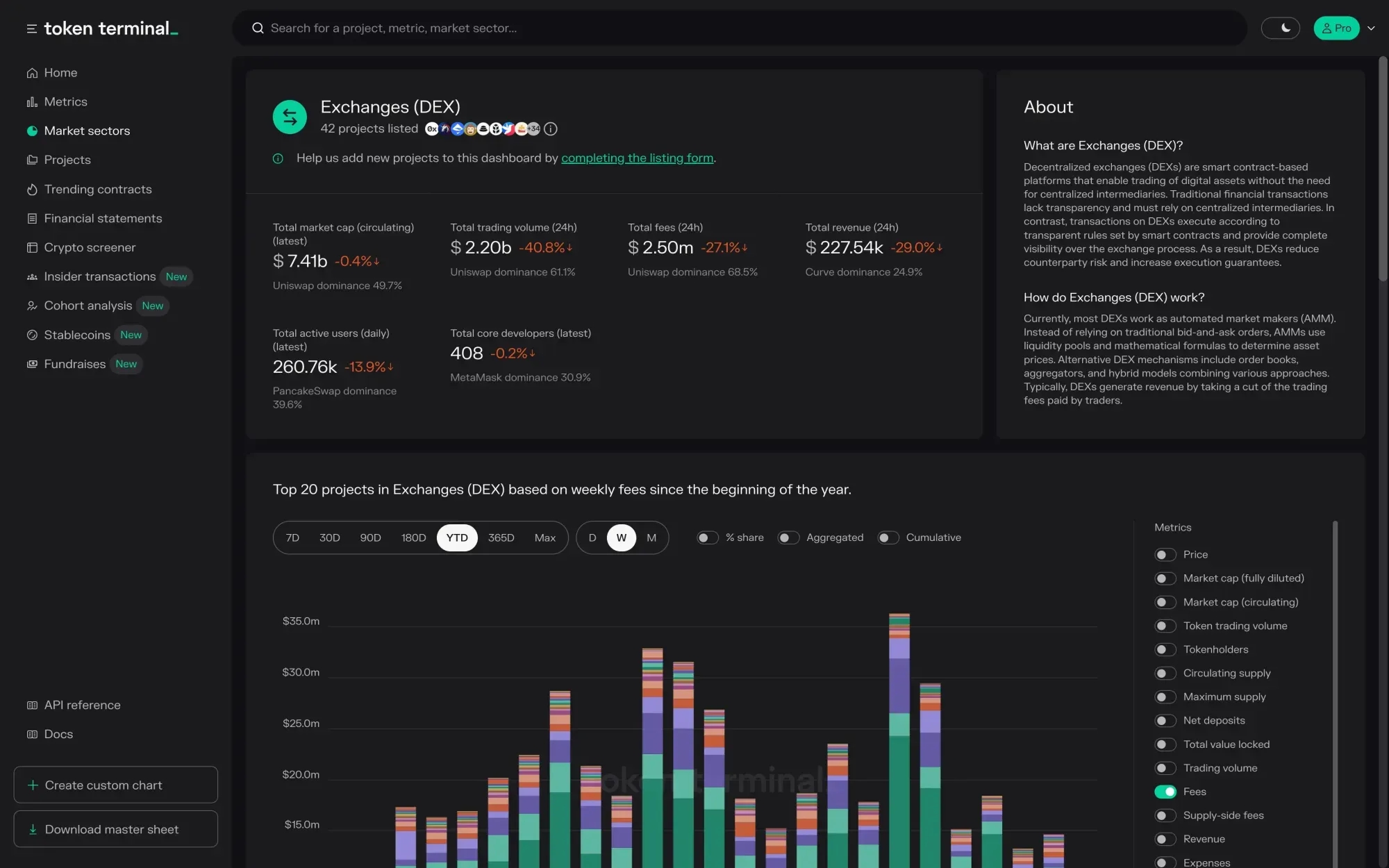This screenshot has width=1389, height=868.
Task: Open the completing the listing form link
Action: coord(637,158)
